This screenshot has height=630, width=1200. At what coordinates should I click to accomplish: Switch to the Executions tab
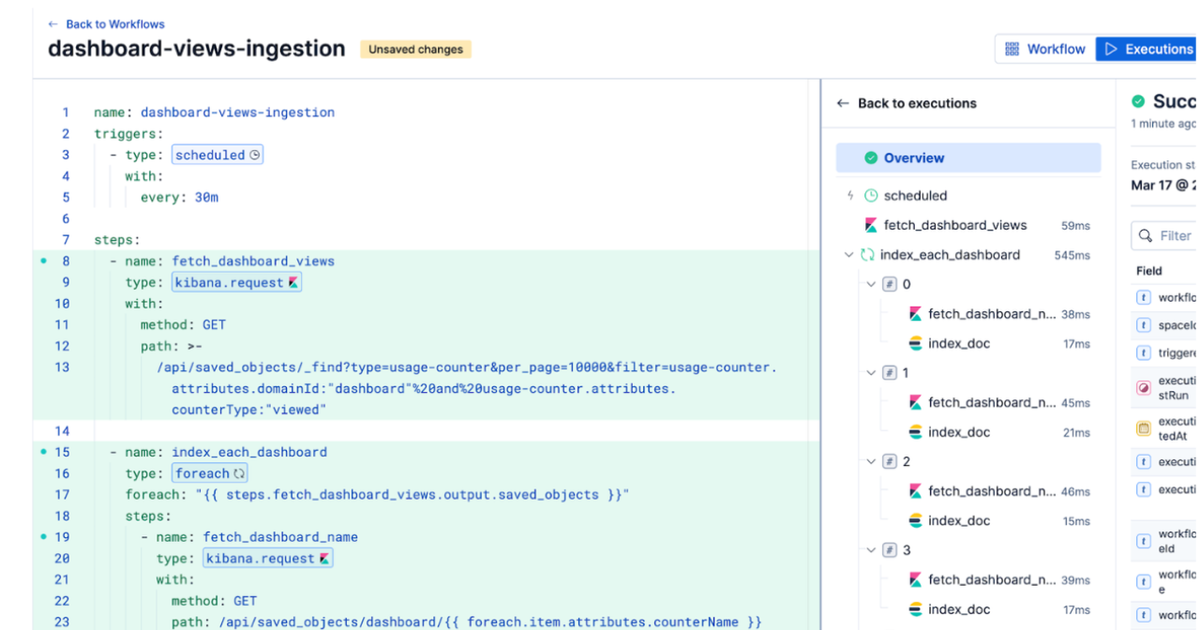coord(1147,49)
